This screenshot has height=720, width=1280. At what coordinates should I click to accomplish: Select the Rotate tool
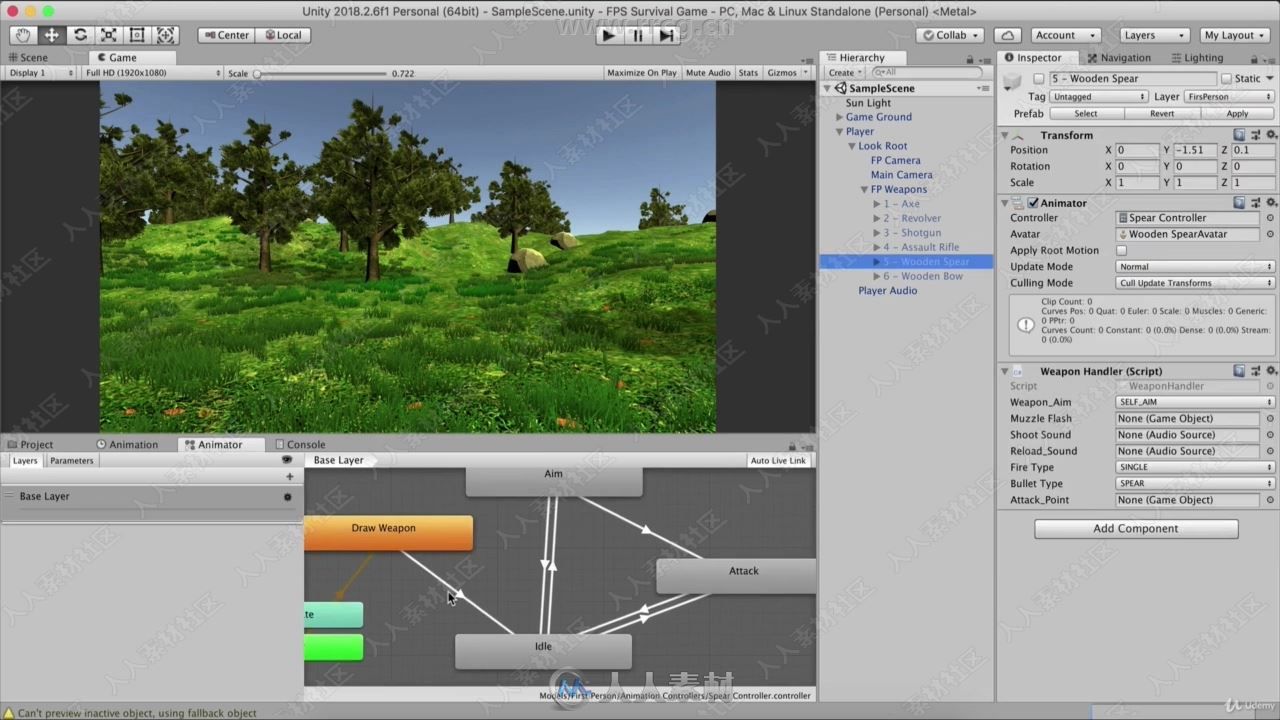tap(80, 35)
